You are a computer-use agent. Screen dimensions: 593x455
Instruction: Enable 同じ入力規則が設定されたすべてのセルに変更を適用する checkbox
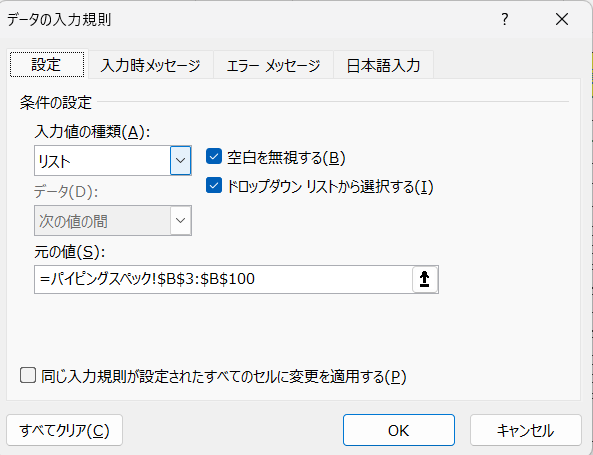coord(28,376)
